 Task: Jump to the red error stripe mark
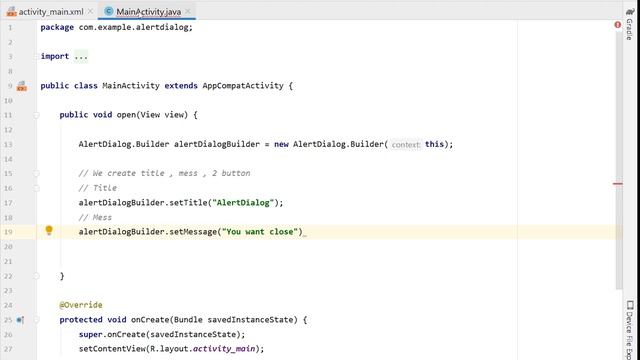pos(618,184)
